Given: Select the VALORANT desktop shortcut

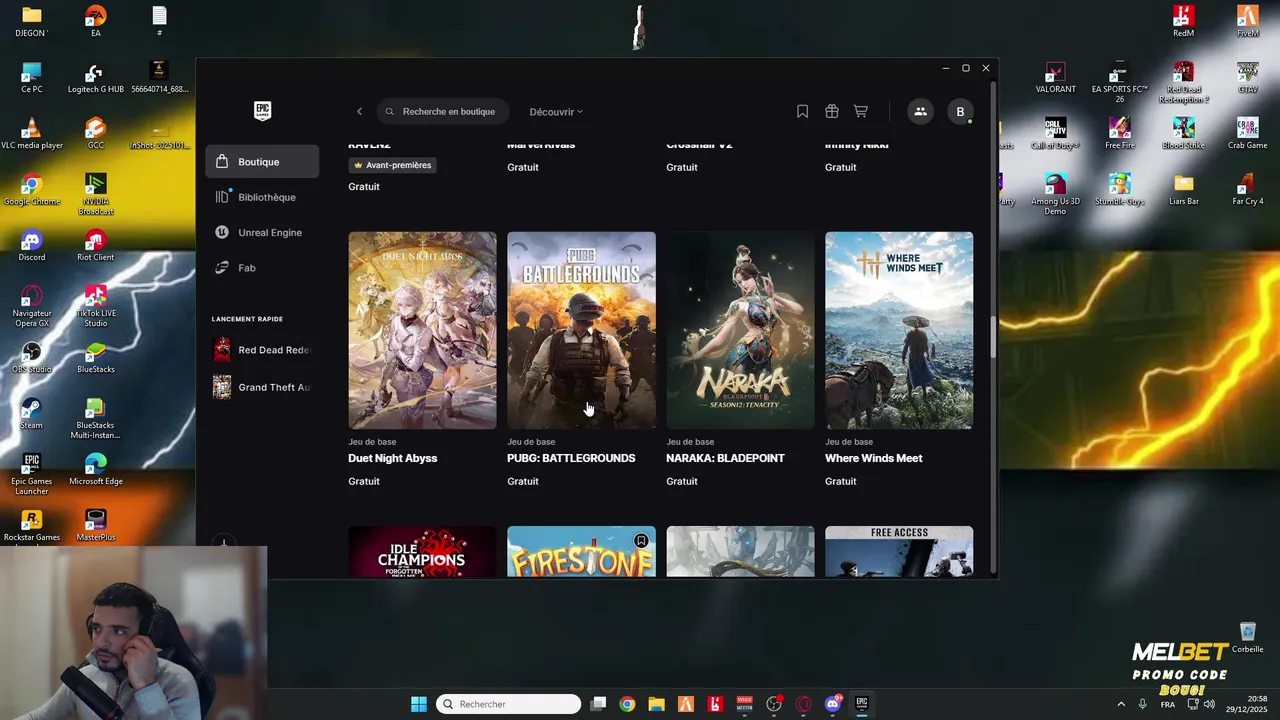Looking at the screenshot, I should [1055, 79].
